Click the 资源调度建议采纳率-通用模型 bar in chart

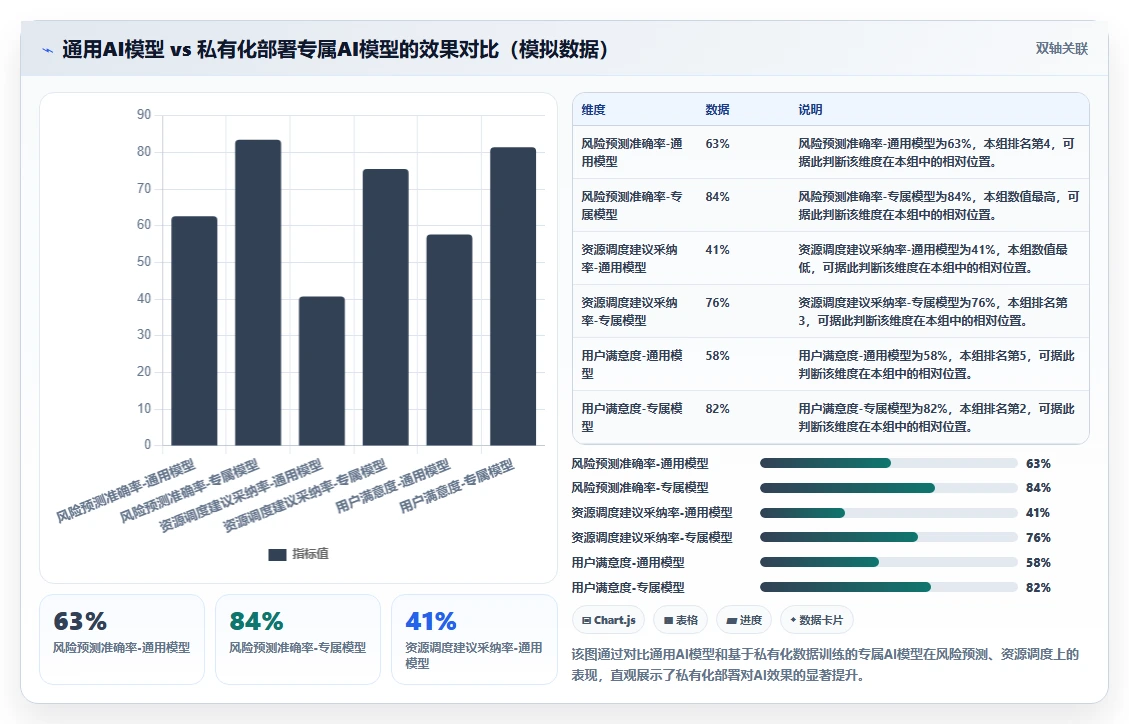[322, 371]
